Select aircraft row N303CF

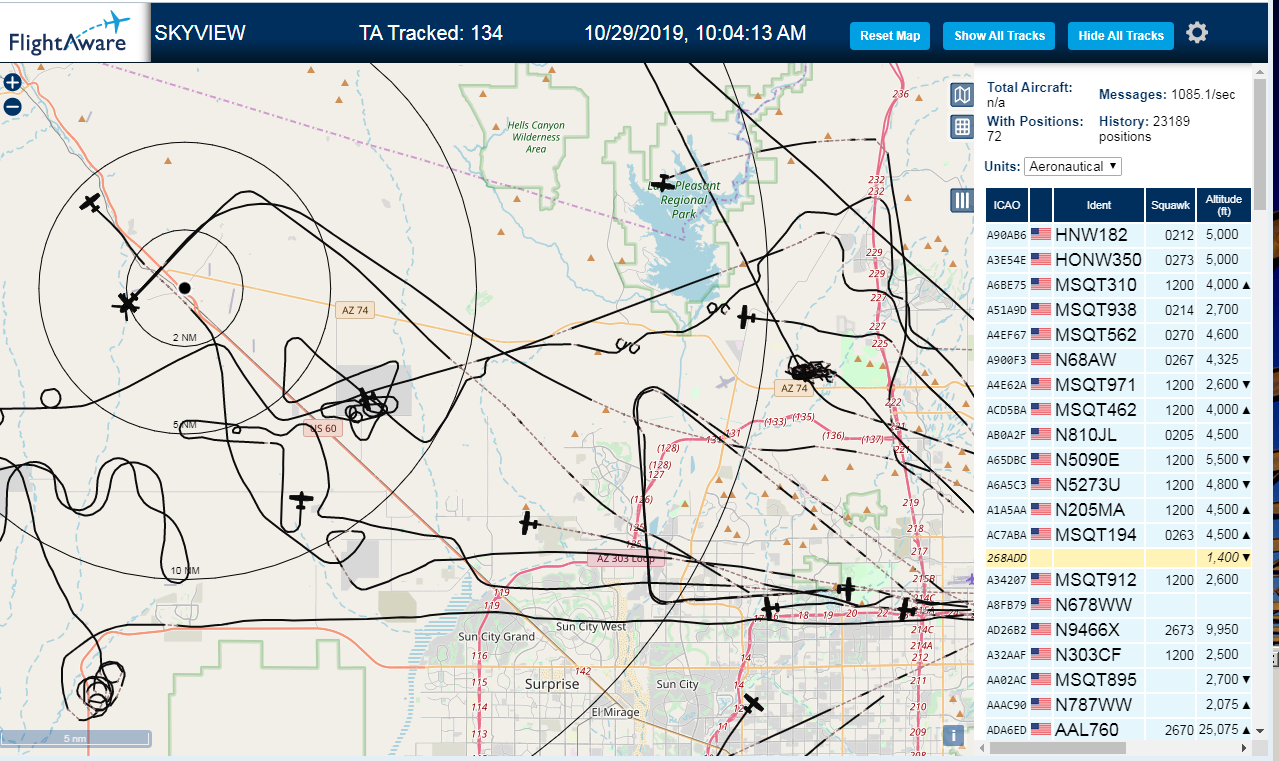pos(1119,655)
